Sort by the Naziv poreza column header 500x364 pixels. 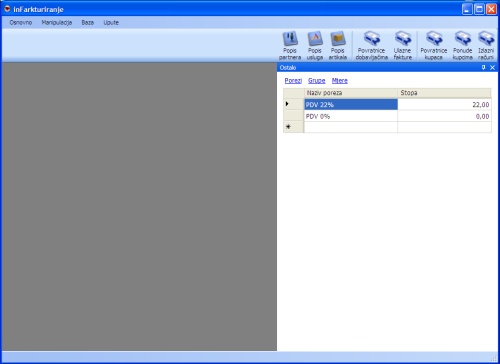click(x=351, y=93)
